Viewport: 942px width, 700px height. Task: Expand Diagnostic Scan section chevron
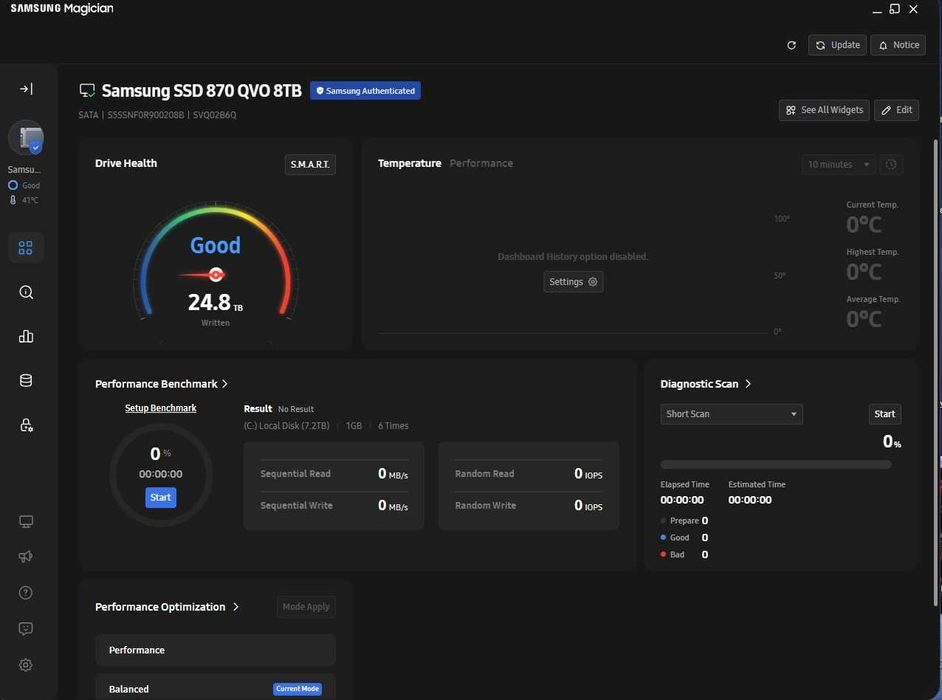pyautogui.click(x=748, y=383)
